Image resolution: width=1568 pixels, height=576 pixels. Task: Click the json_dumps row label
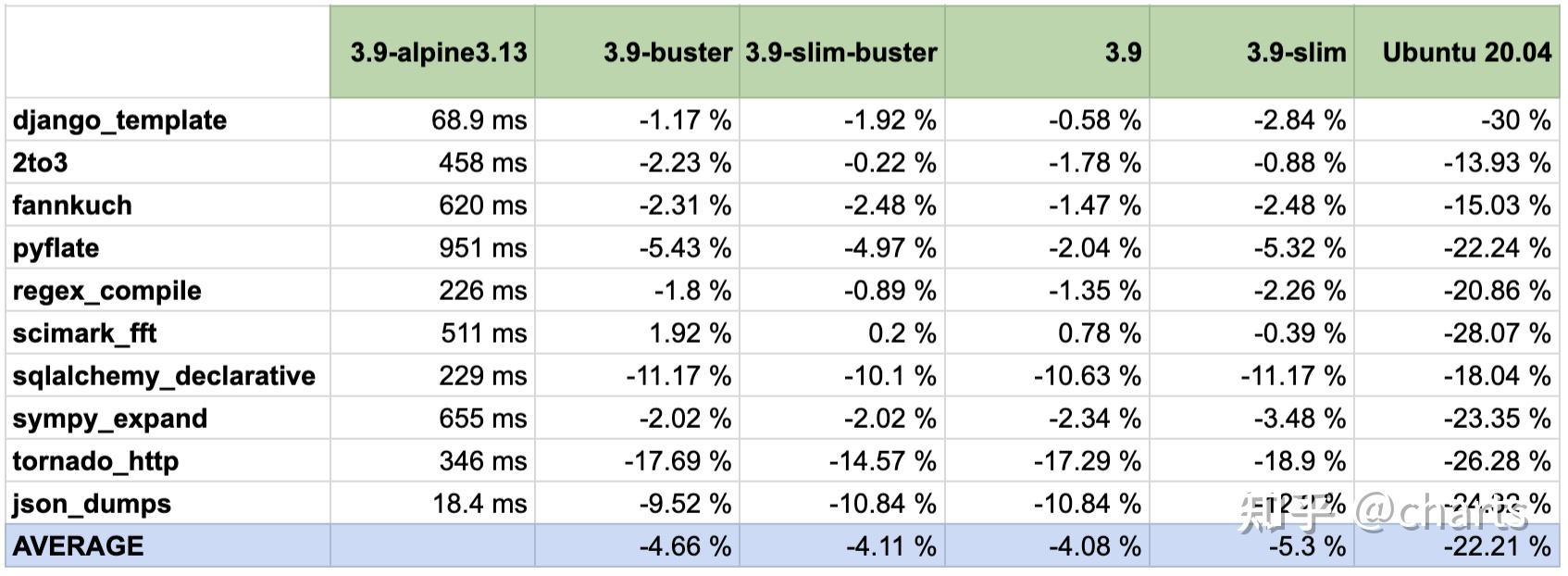pos(92,504)
